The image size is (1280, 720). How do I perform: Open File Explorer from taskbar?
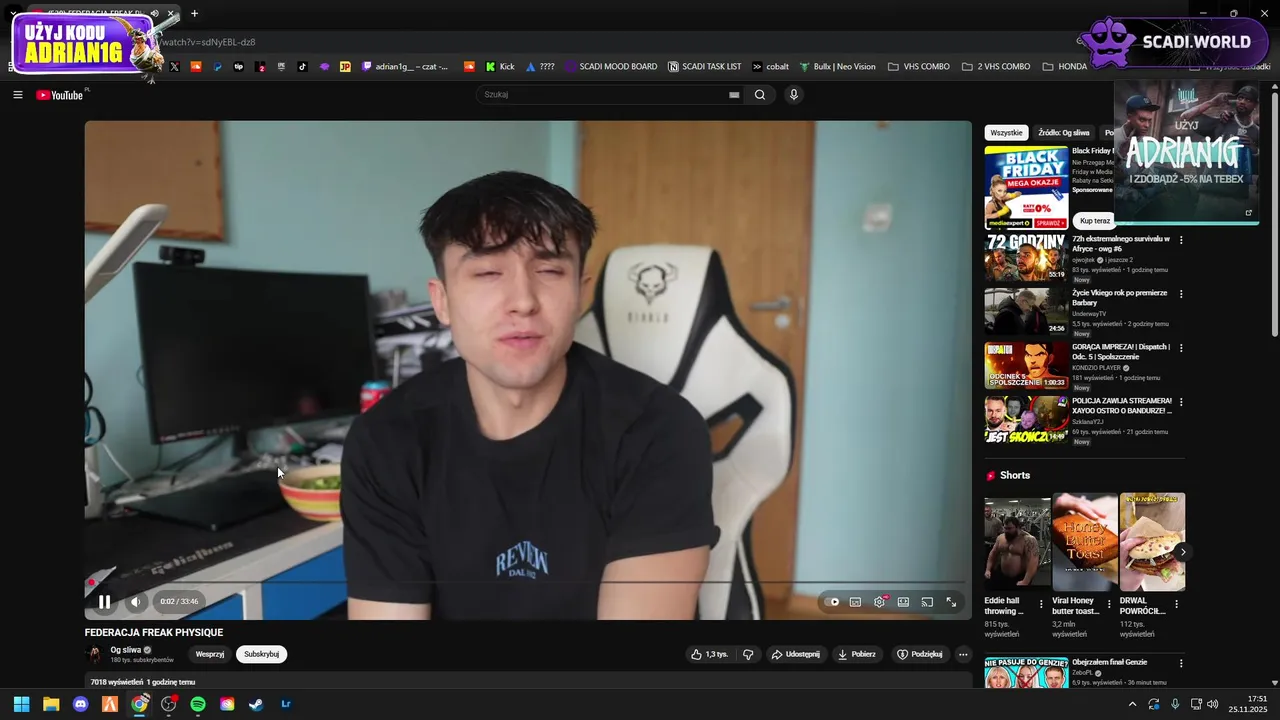[51, 704]
